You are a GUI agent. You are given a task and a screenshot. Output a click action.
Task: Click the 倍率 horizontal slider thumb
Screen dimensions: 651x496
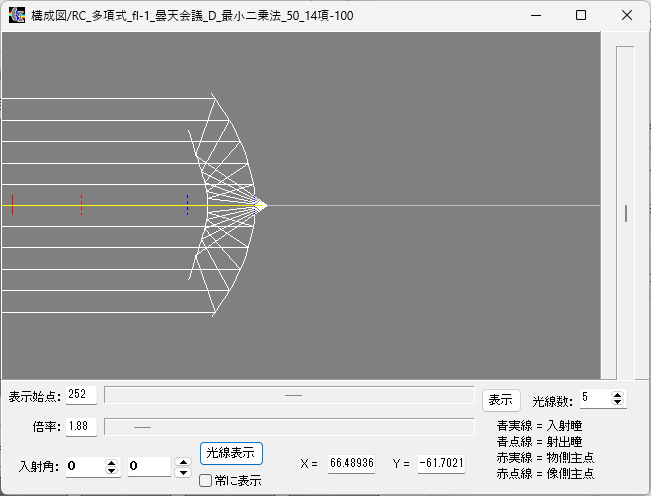(x=142, y=427)
